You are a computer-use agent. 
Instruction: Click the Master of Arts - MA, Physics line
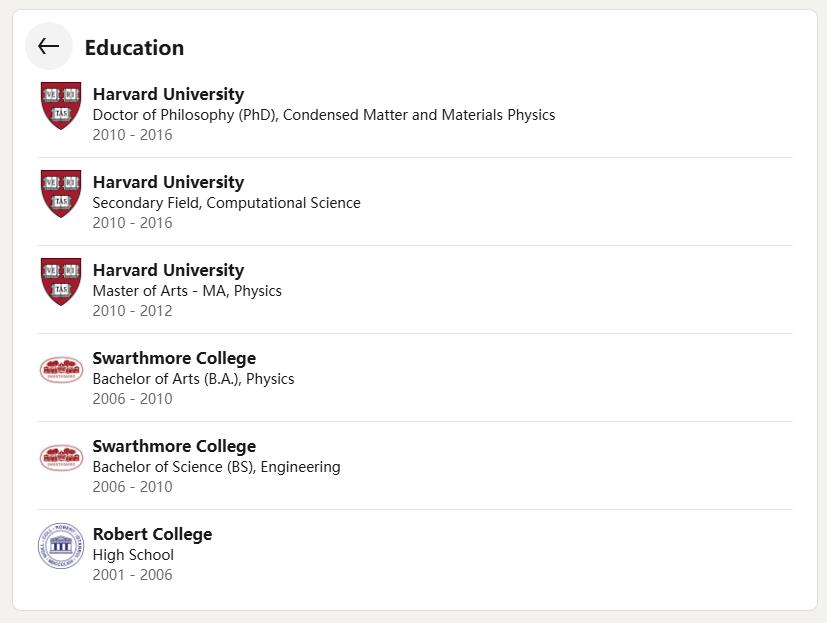click(x=187, y=291)
